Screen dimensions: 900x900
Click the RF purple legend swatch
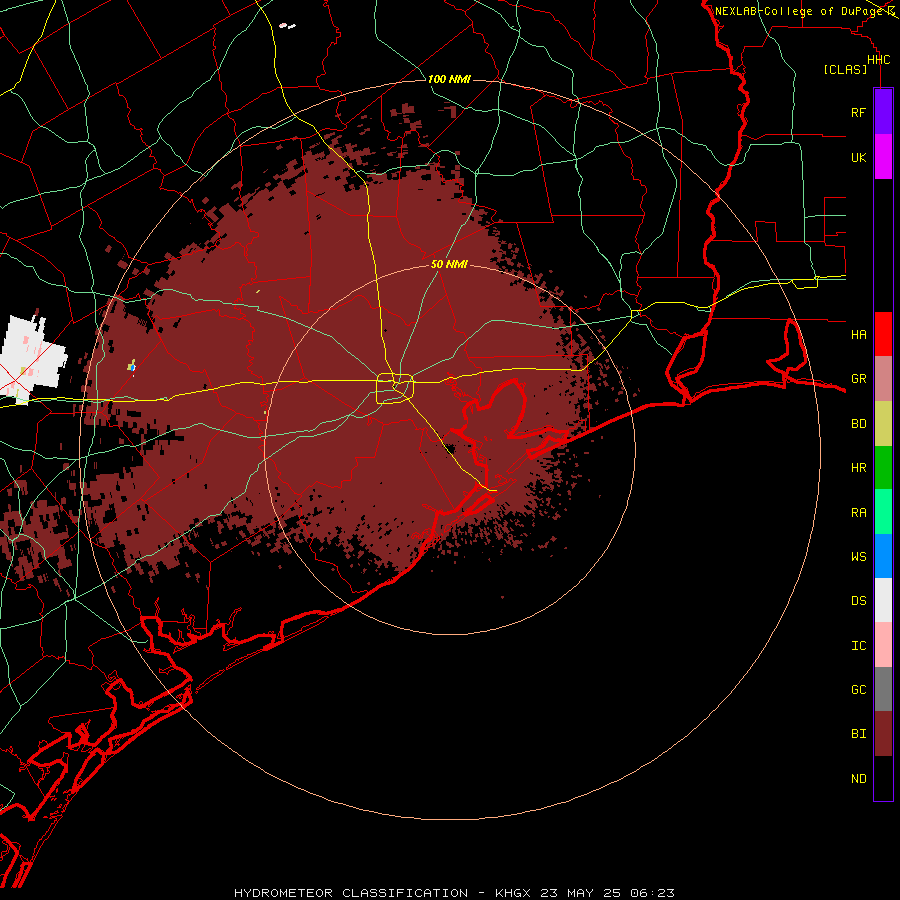[883, 112]
